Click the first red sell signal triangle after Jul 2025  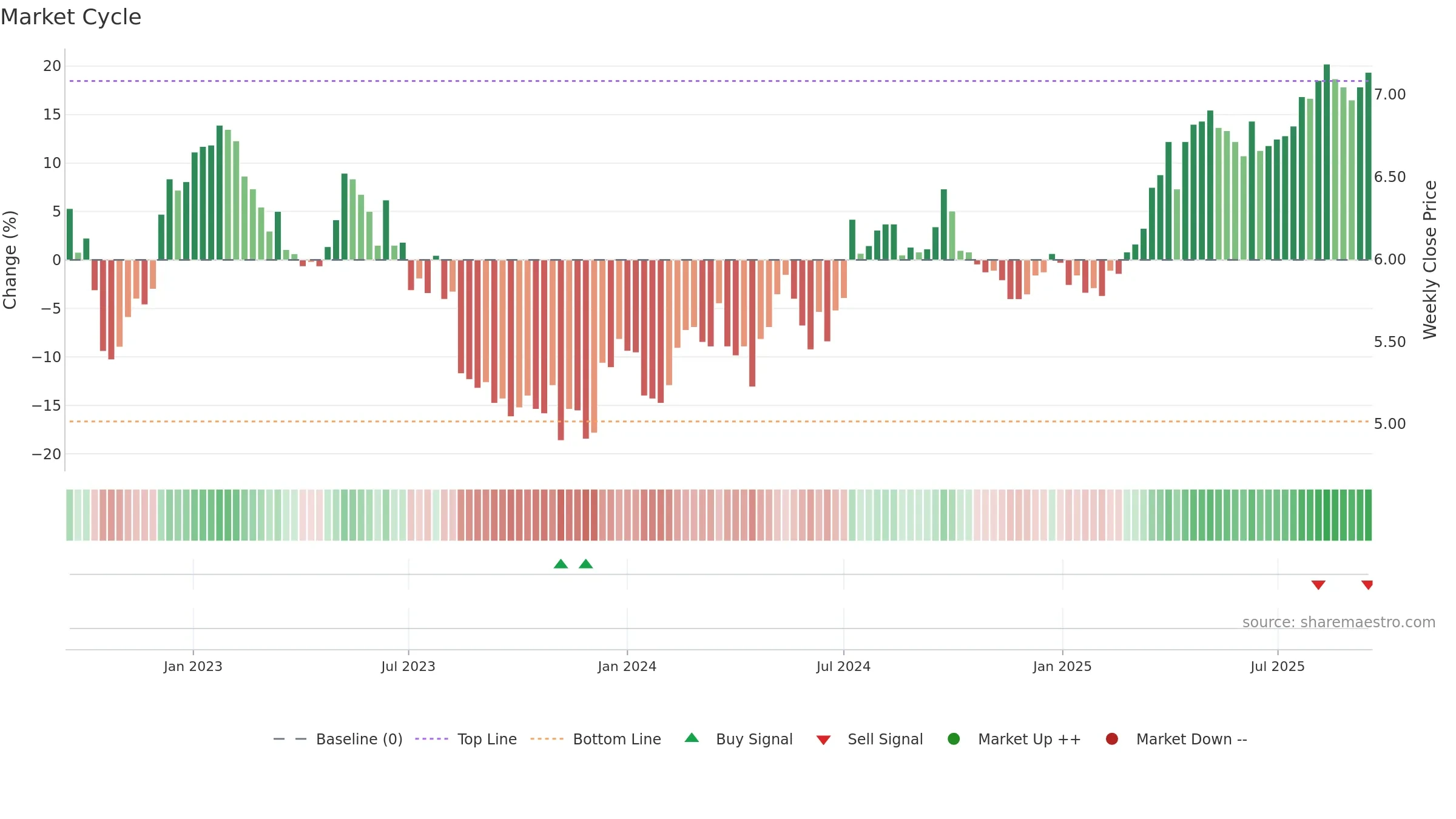pyautogui.click(x=1318, y=585)
